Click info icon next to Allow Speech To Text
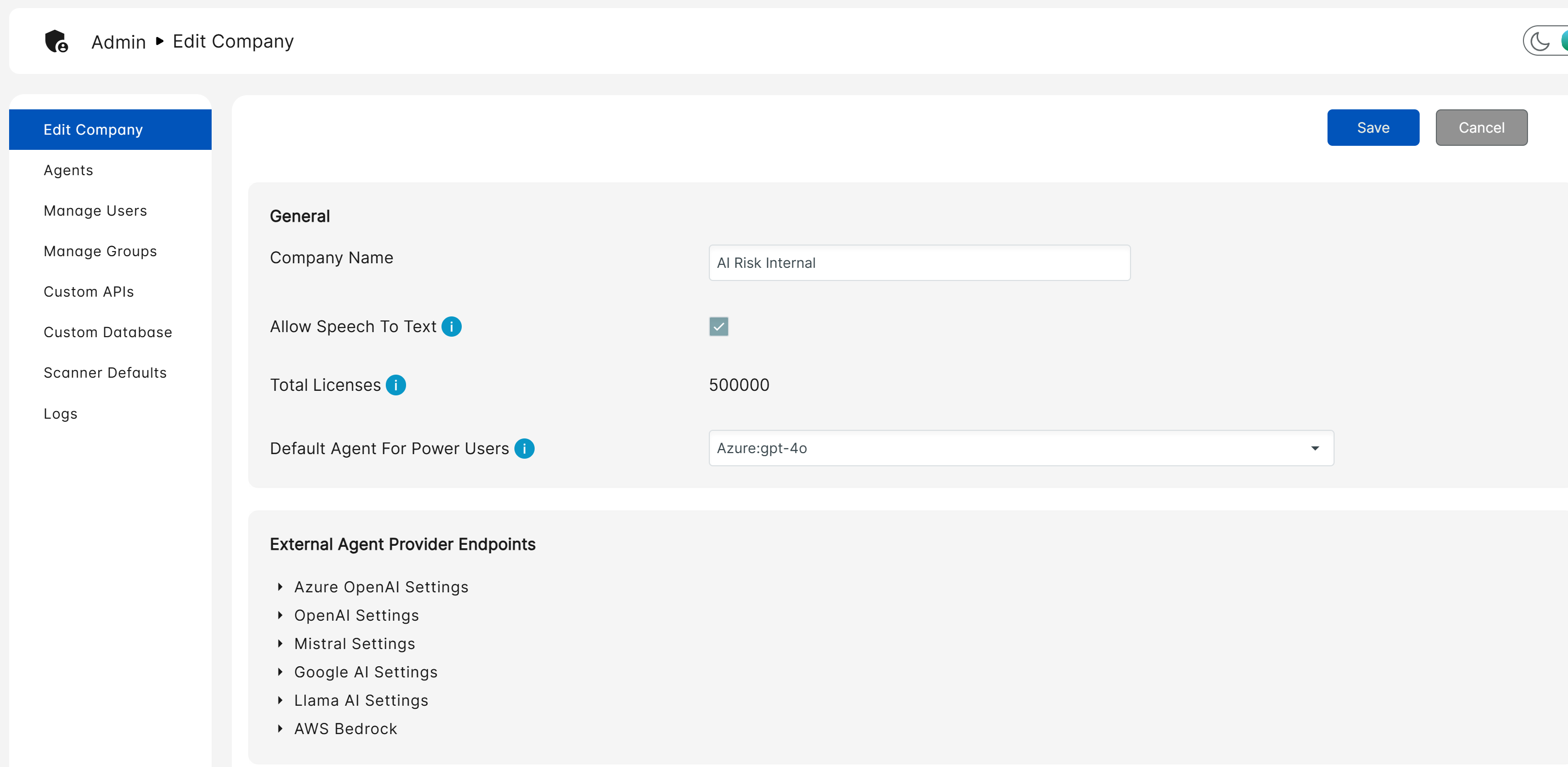 click(x=451, y=327)
